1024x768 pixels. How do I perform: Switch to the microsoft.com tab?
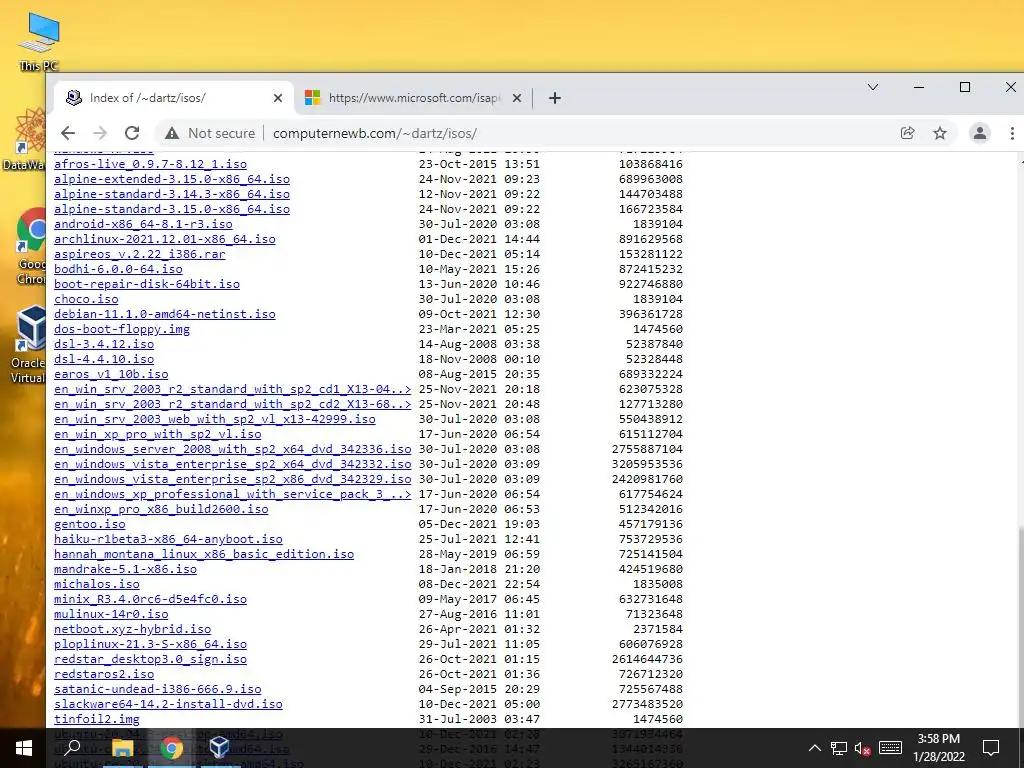[x=413, y=98]
